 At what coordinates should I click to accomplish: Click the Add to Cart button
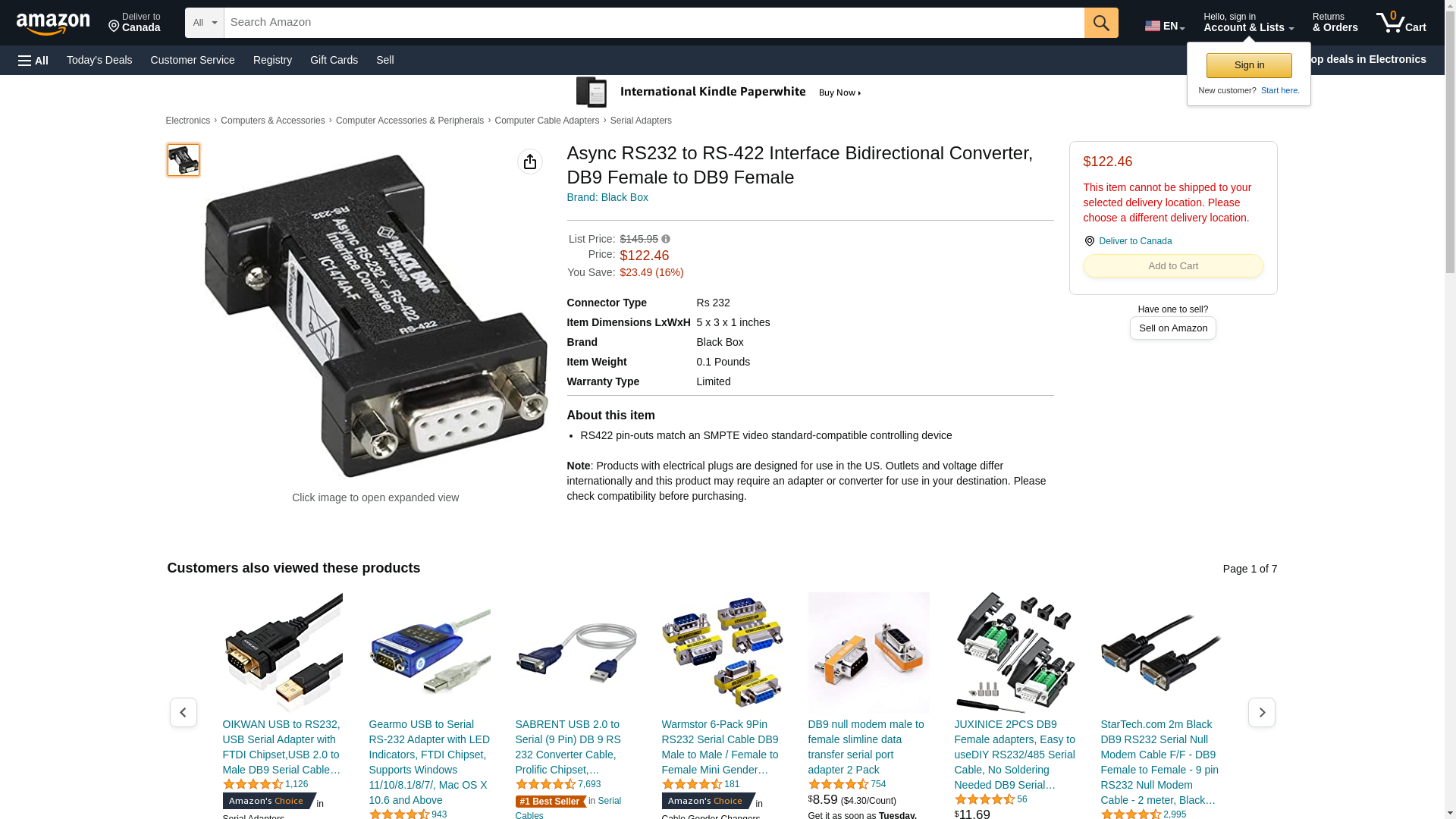[1173, 265]
